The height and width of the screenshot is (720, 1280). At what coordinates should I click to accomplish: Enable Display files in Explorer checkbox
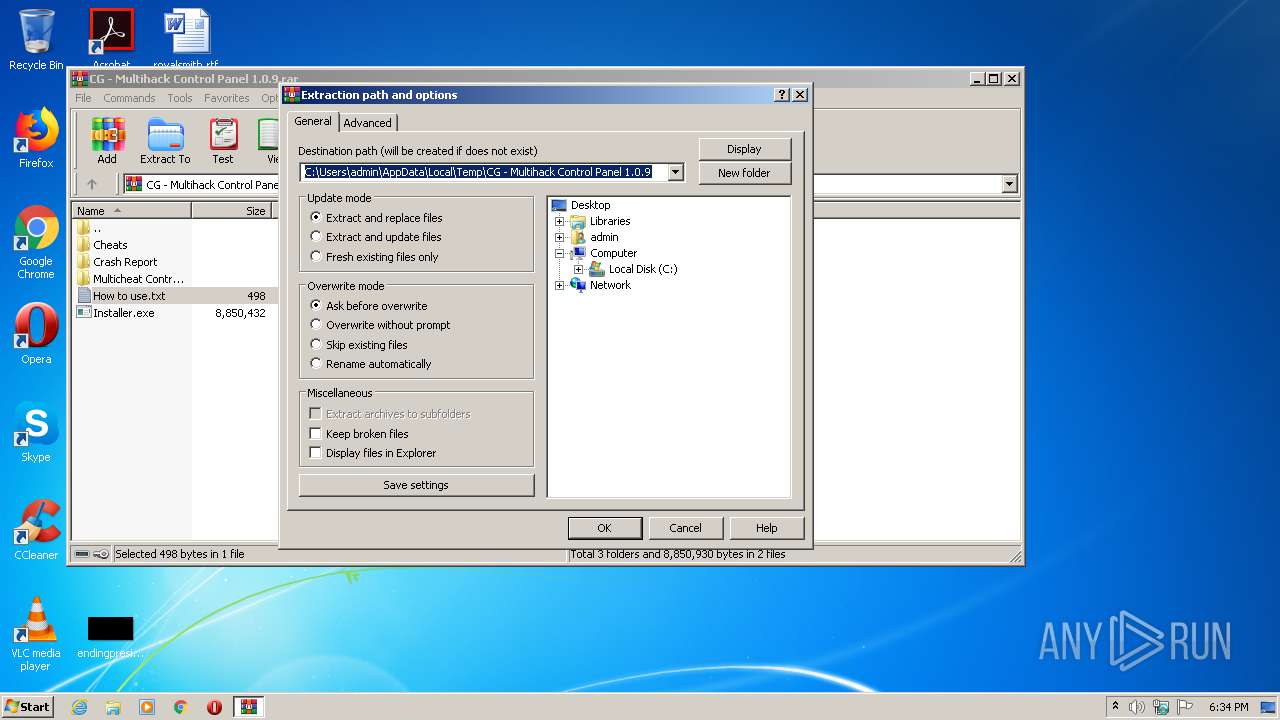coord(316,453)
